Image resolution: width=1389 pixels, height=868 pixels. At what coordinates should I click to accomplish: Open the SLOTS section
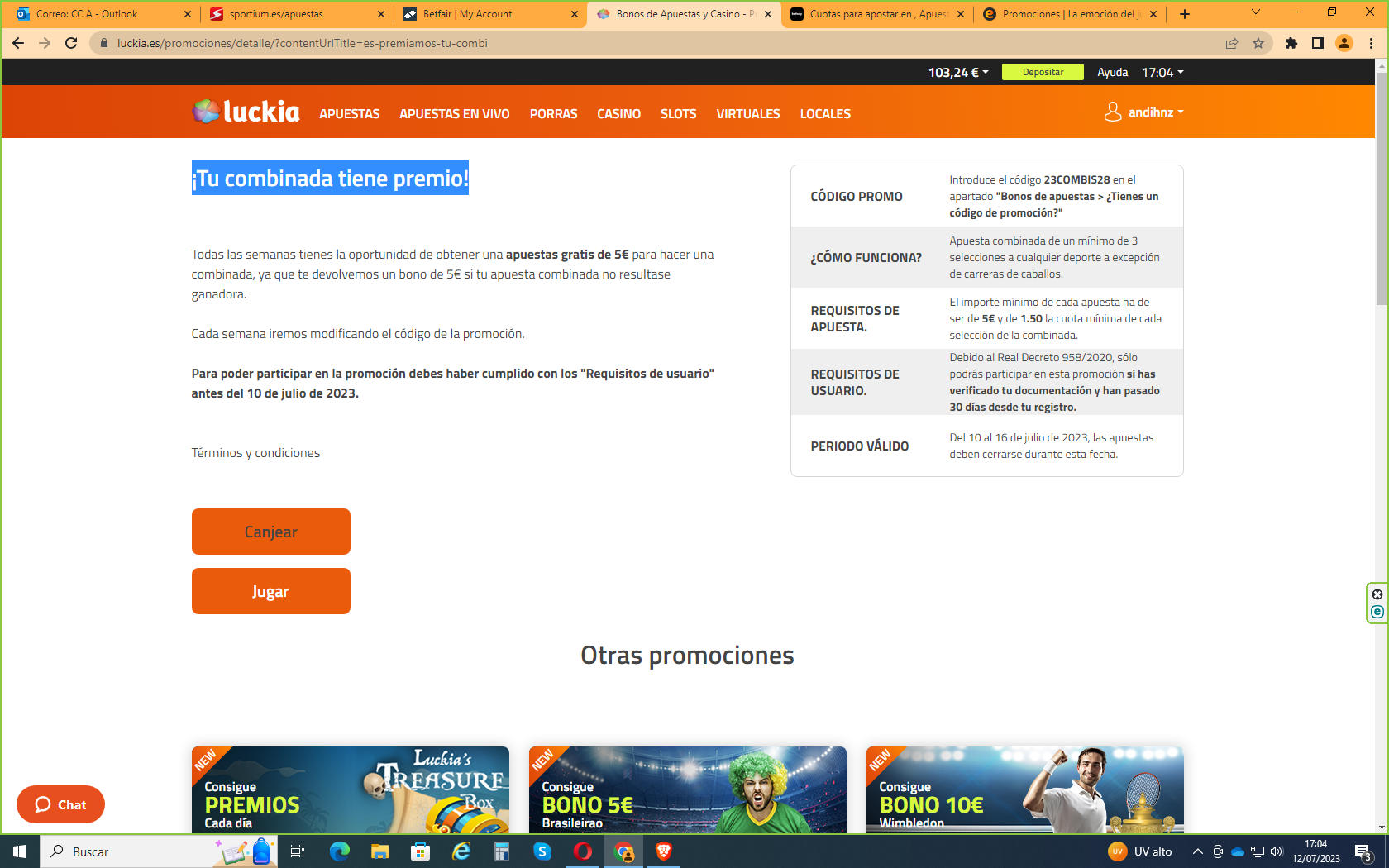click(679, 114)
